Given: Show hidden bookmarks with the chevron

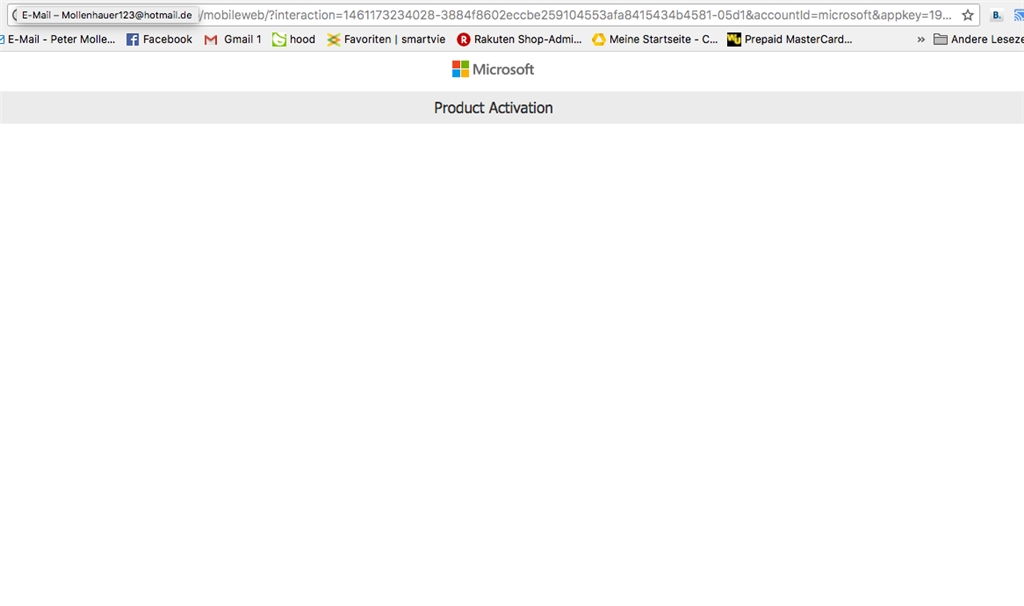Looking at the screenshot, I should [921, 39].
